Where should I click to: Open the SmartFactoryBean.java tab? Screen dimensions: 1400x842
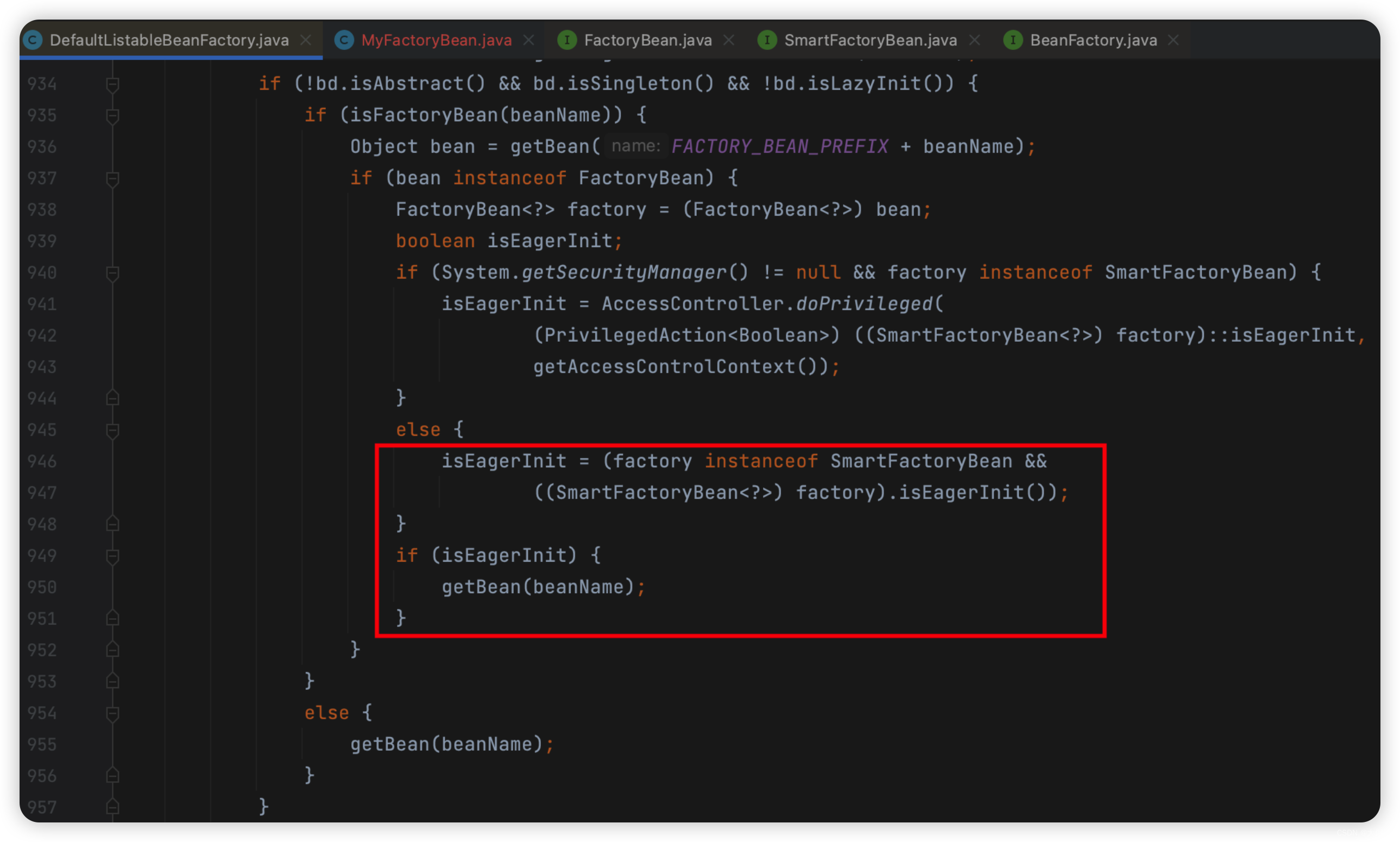[870, 40]
